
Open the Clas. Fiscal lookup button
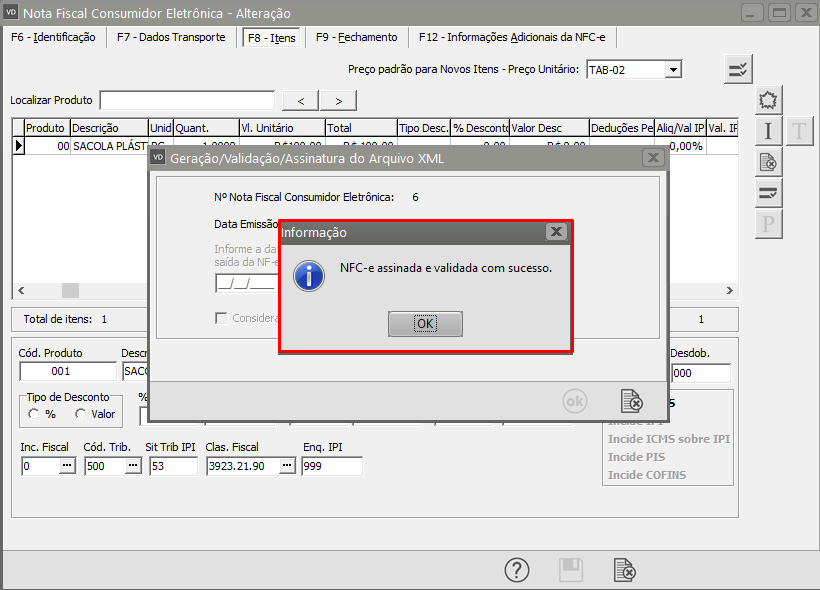tap(287, 466)
